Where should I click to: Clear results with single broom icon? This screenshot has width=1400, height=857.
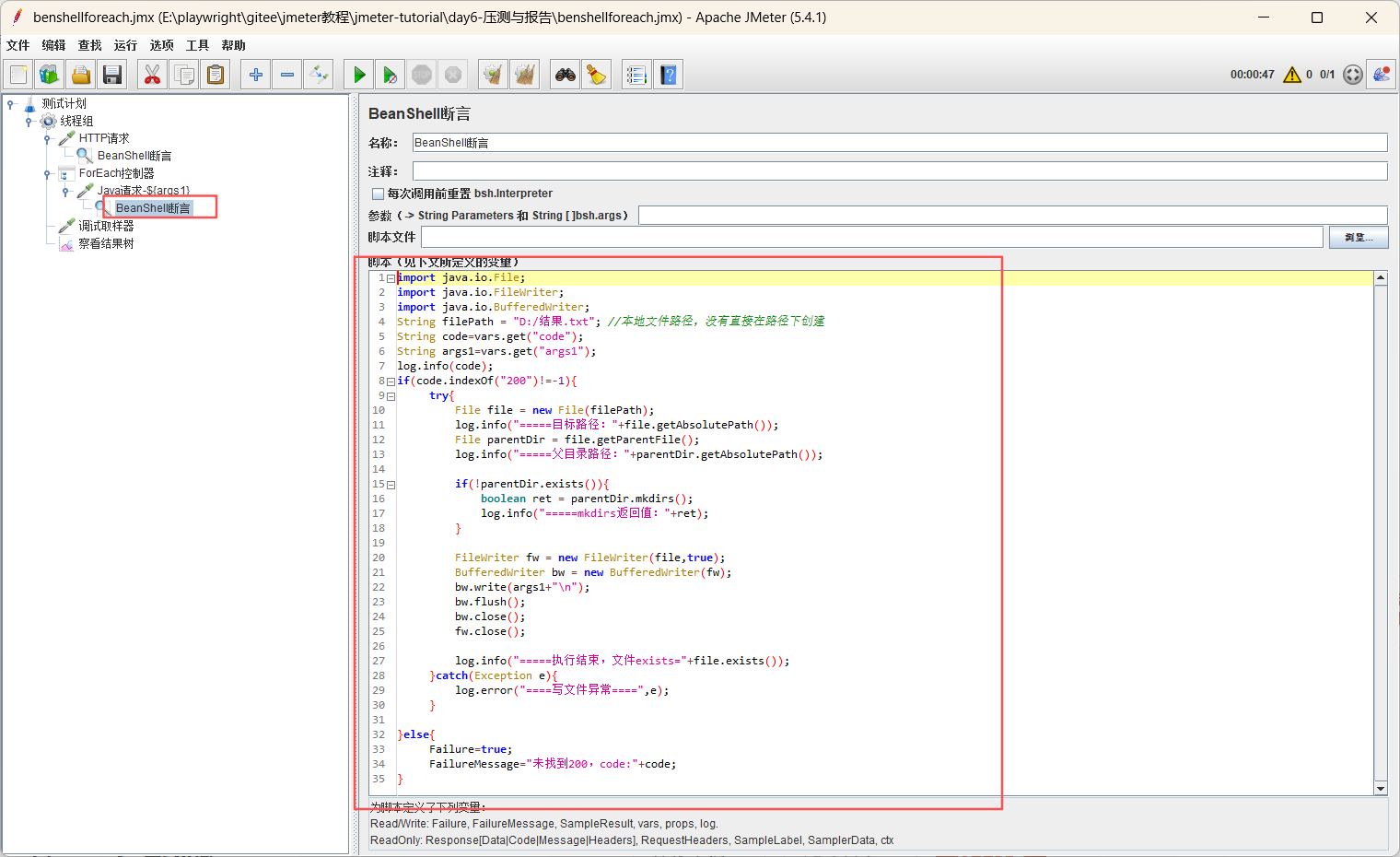[494, 75]
